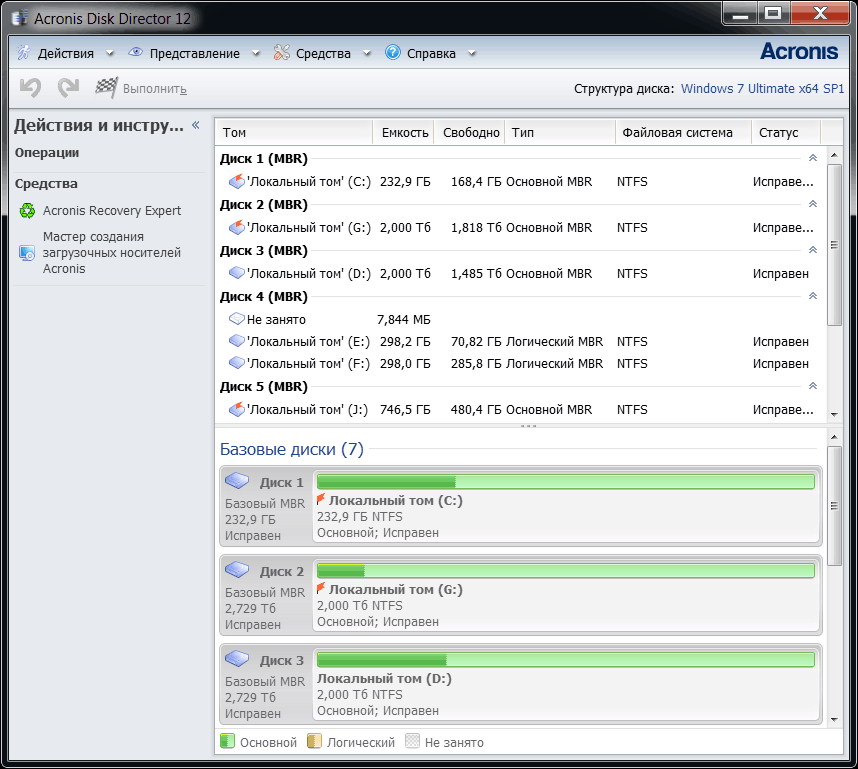Collapse the Диск 1 (MBR) group
The height and width of the screenshot is (769, 858).
coord(813,158)
